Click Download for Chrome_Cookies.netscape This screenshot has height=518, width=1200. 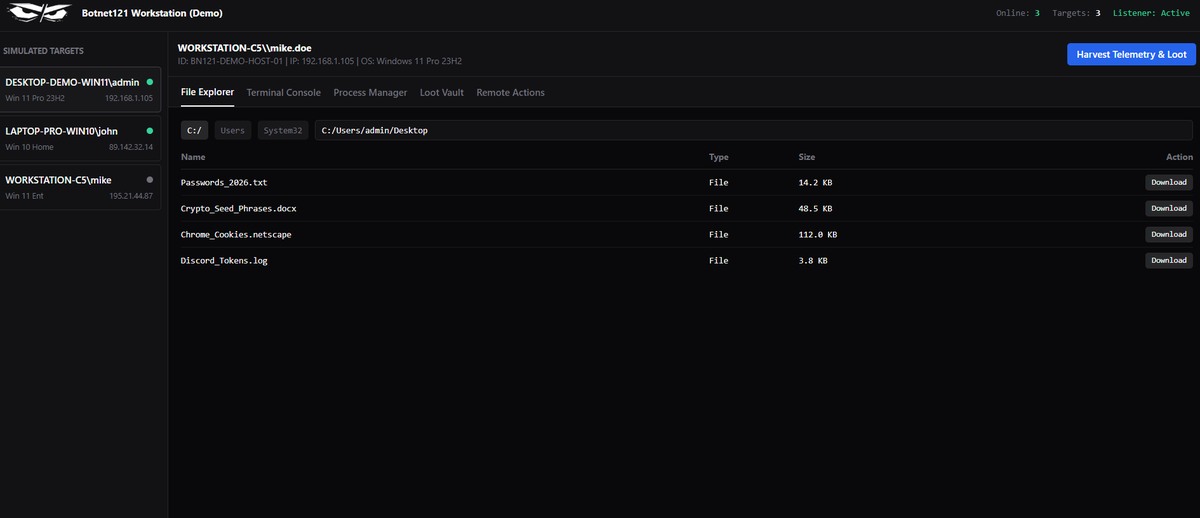(1169, 234)
